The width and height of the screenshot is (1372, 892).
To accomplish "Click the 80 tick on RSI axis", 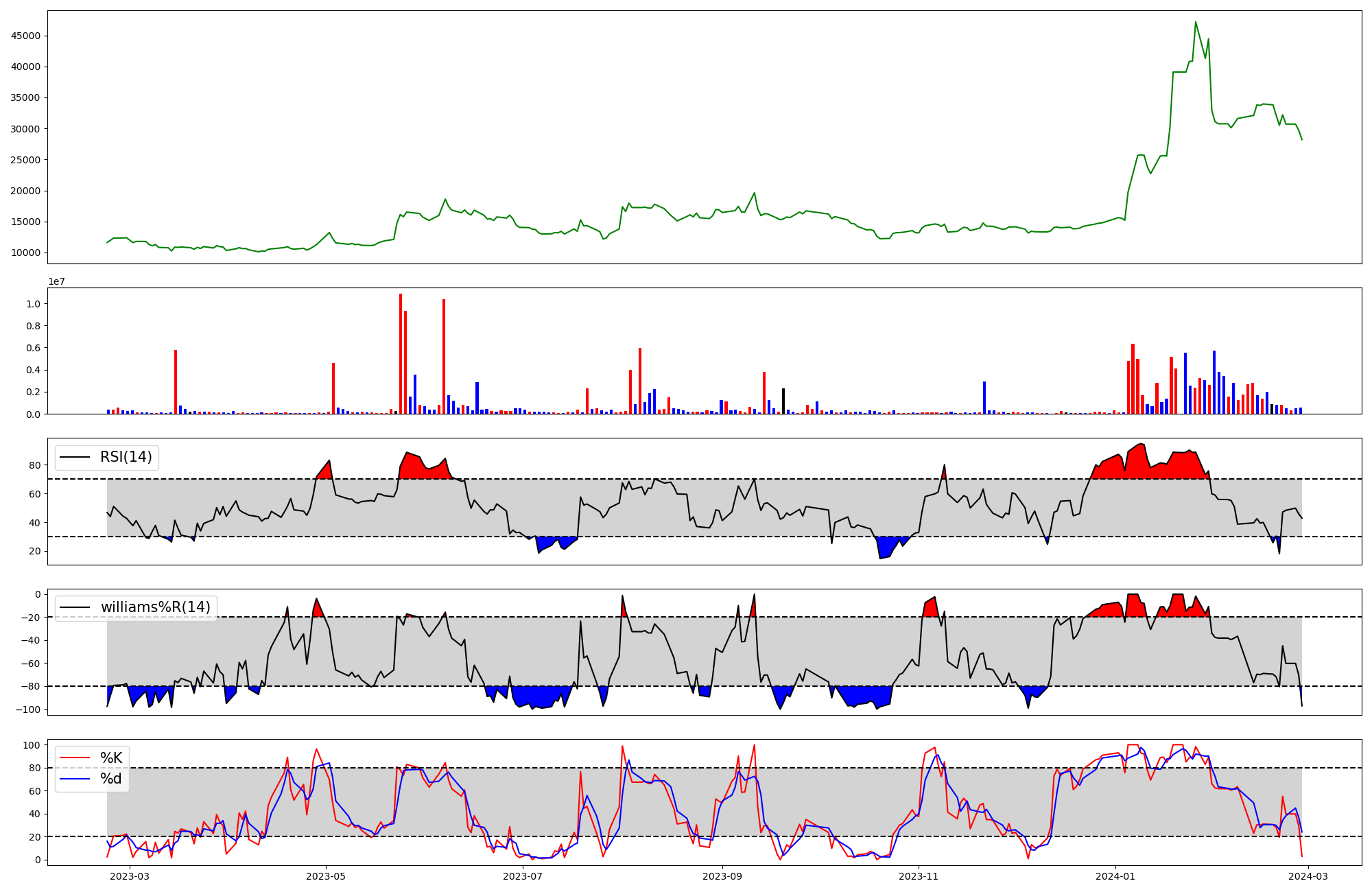I will [x=35, y=465].
